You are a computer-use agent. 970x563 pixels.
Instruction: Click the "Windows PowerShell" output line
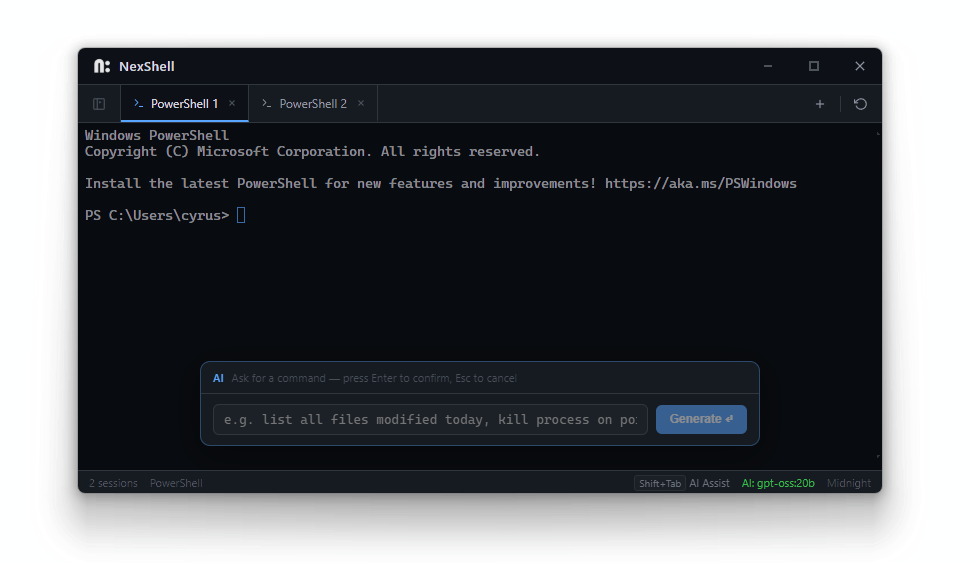coord(157,135)
